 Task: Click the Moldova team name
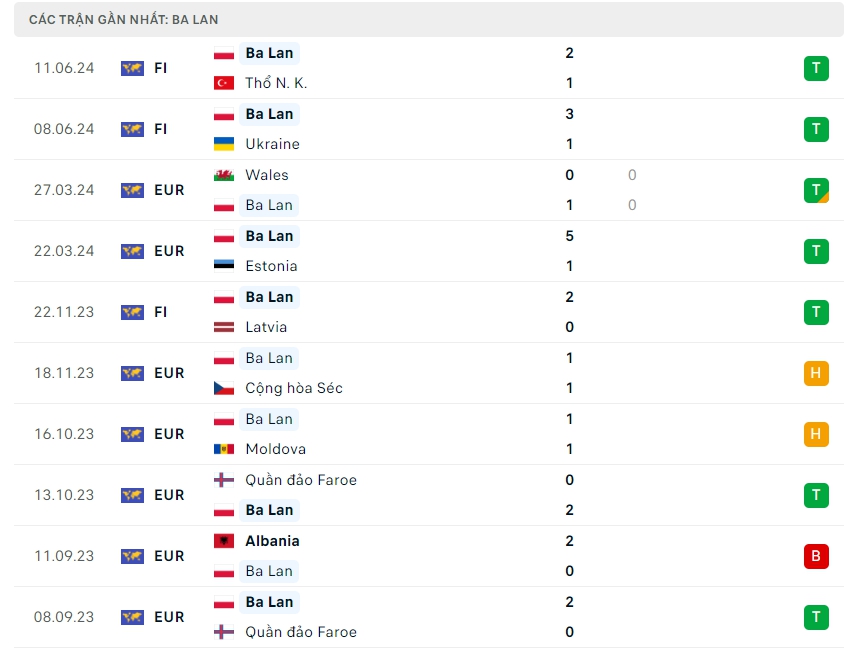[276, 449]
